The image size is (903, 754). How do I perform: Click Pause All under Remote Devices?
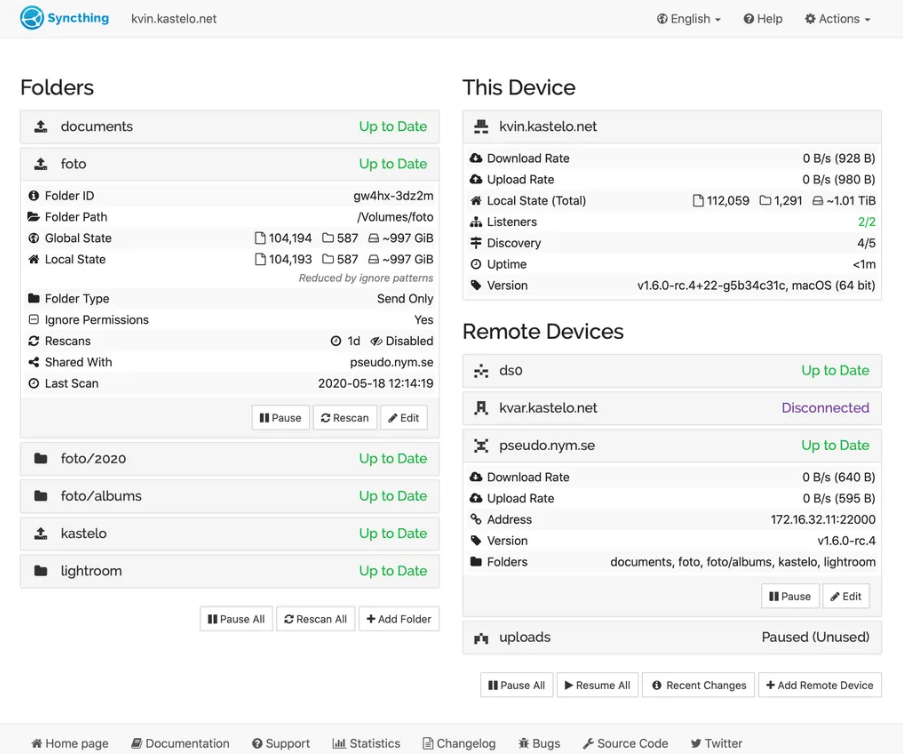tap(517, 685)
